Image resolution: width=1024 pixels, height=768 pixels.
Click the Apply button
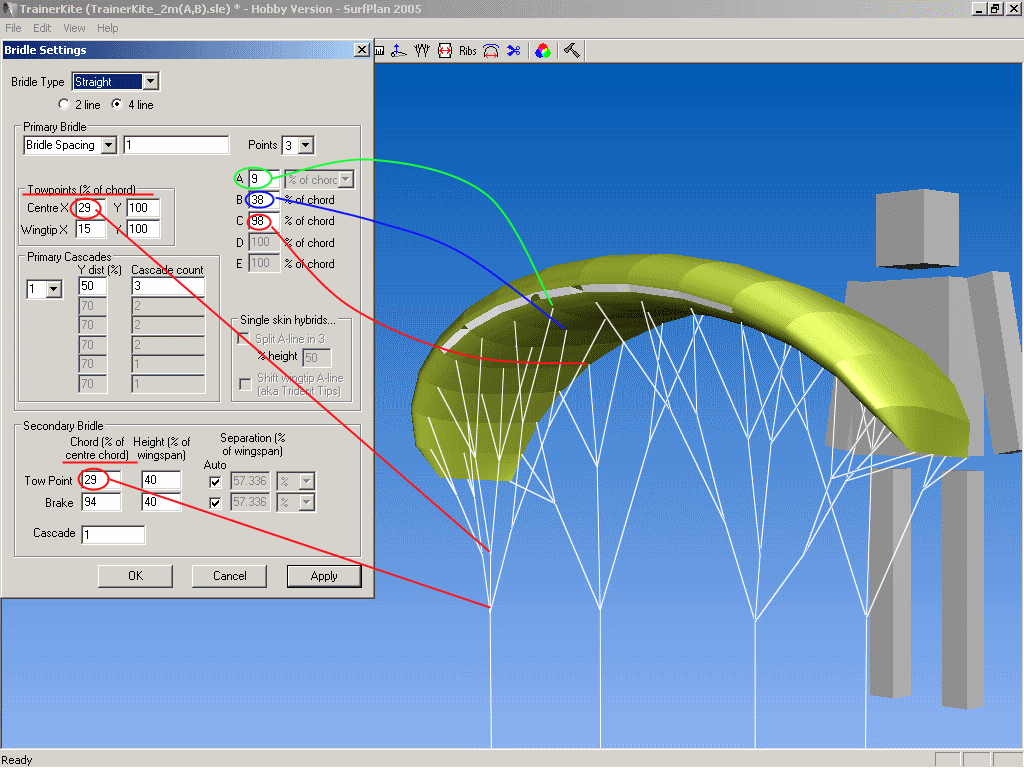(324, 576)
